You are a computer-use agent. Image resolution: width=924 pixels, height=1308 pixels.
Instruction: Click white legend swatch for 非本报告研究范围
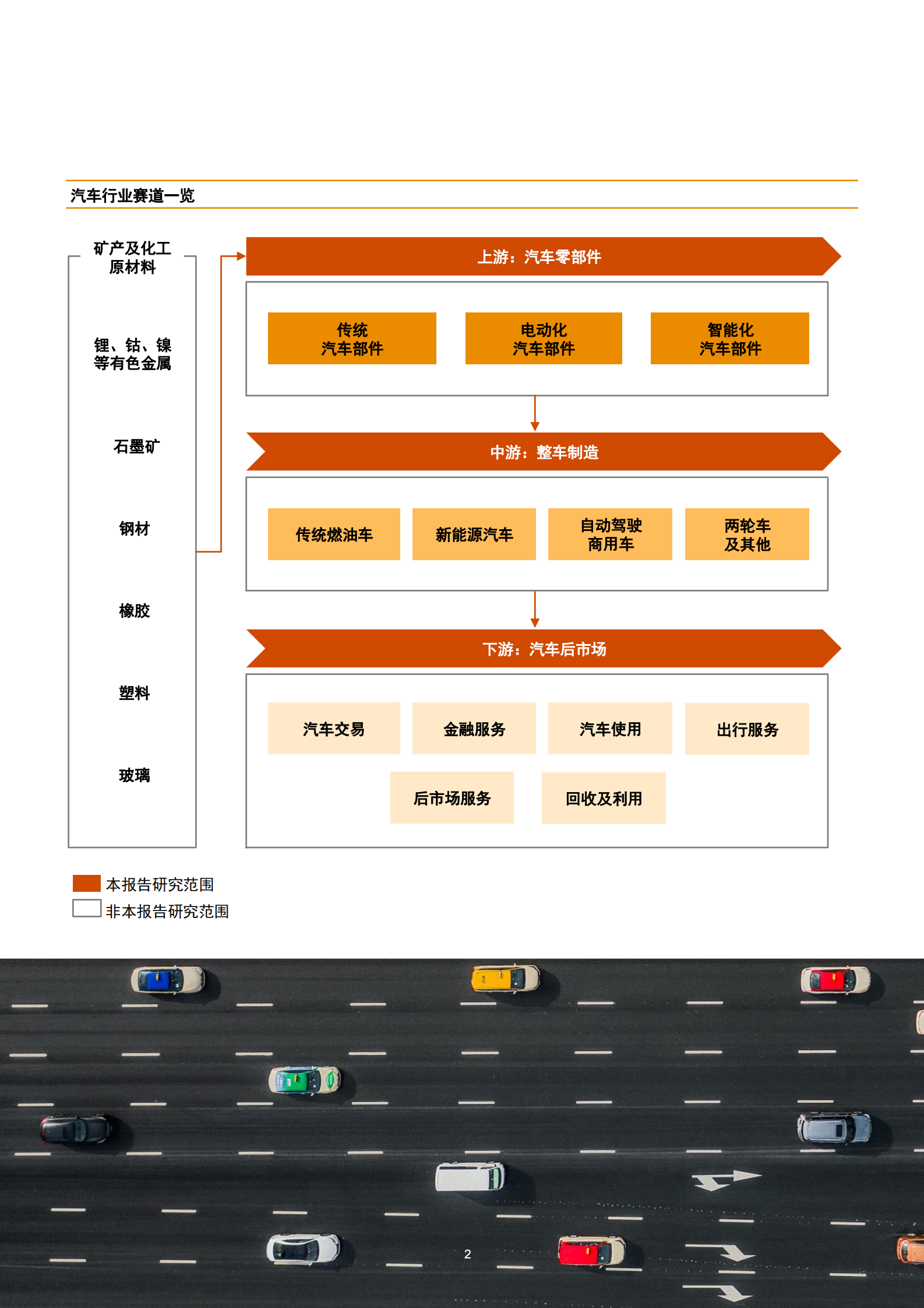[x=87, y=908]
